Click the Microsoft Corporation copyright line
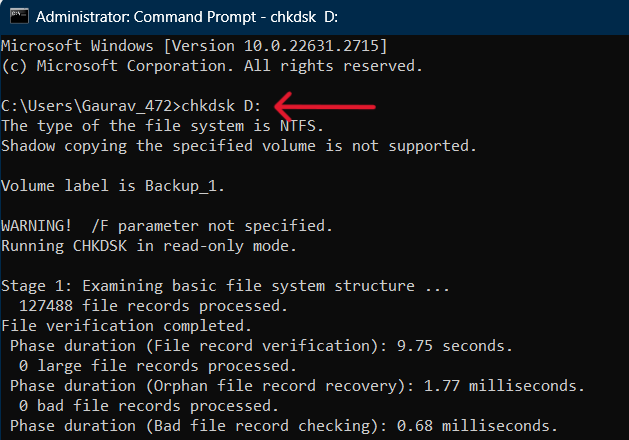The height and width of the screenshot is (440, 629). coord(212,66)
